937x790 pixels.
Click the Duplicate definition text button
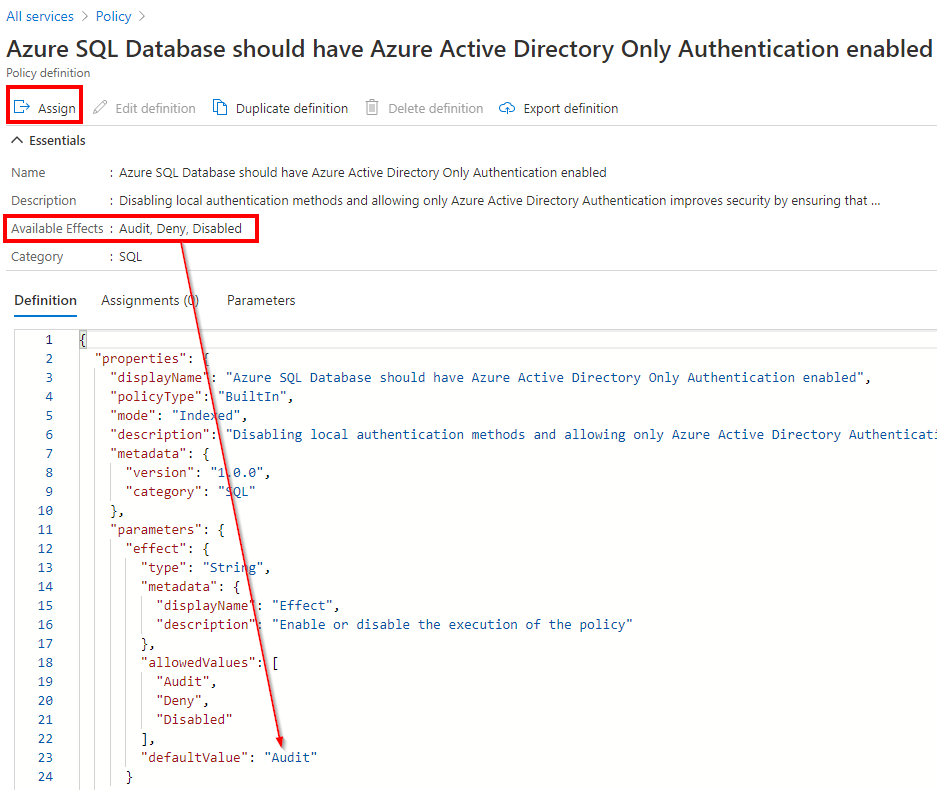pos(292,108)
